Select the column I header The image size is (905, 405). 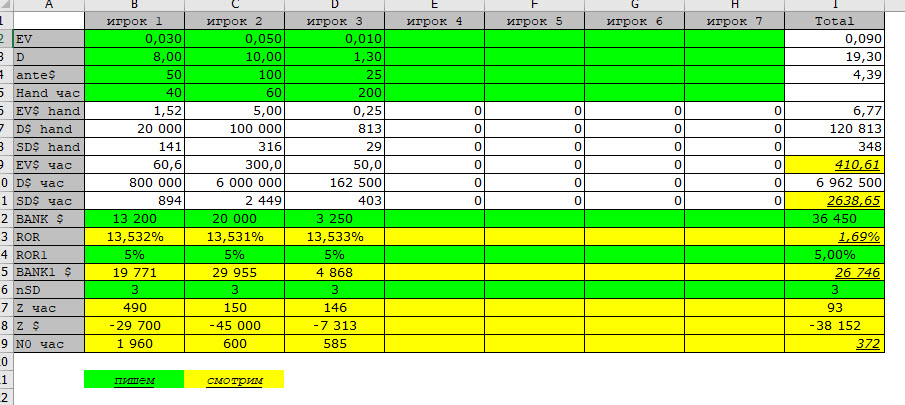835,5
